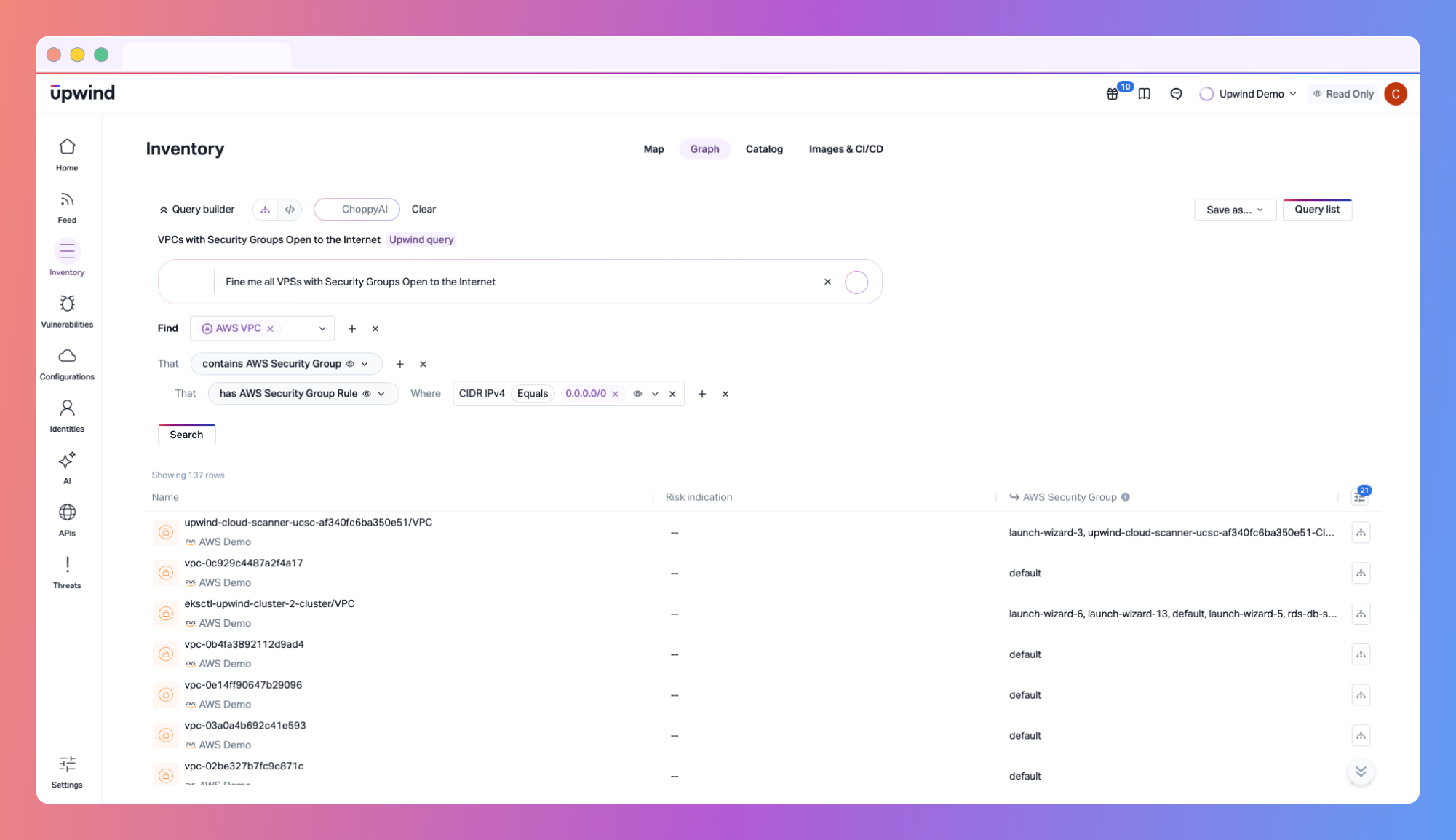Toggle eye icon in CIDR IPv4 condition
The height and width of the screenshot is (840, 1456).
[x=637, y=394]
